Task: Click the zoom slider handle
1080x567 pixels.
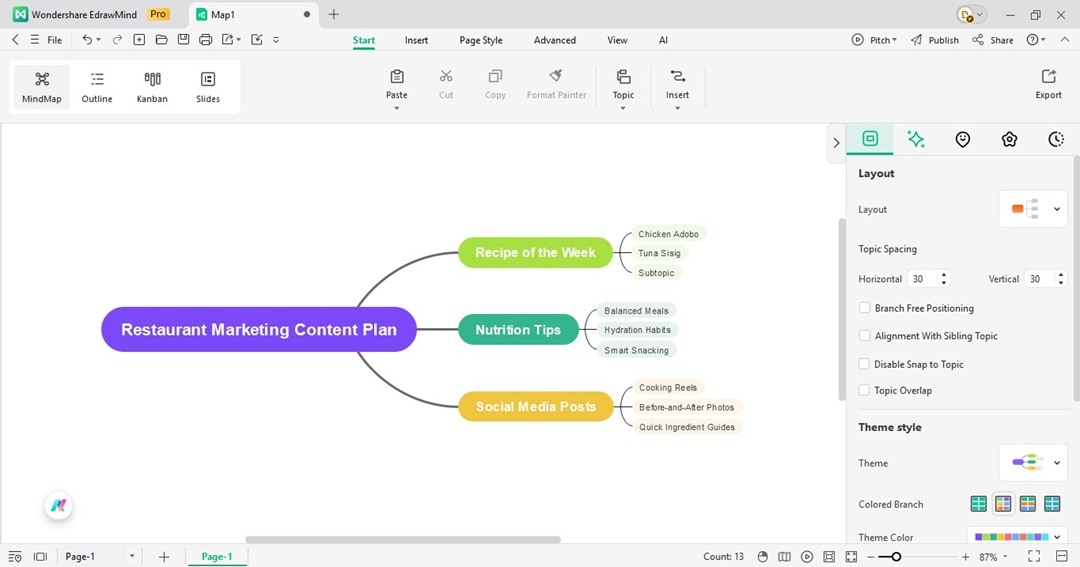Action: pos(895,557)
